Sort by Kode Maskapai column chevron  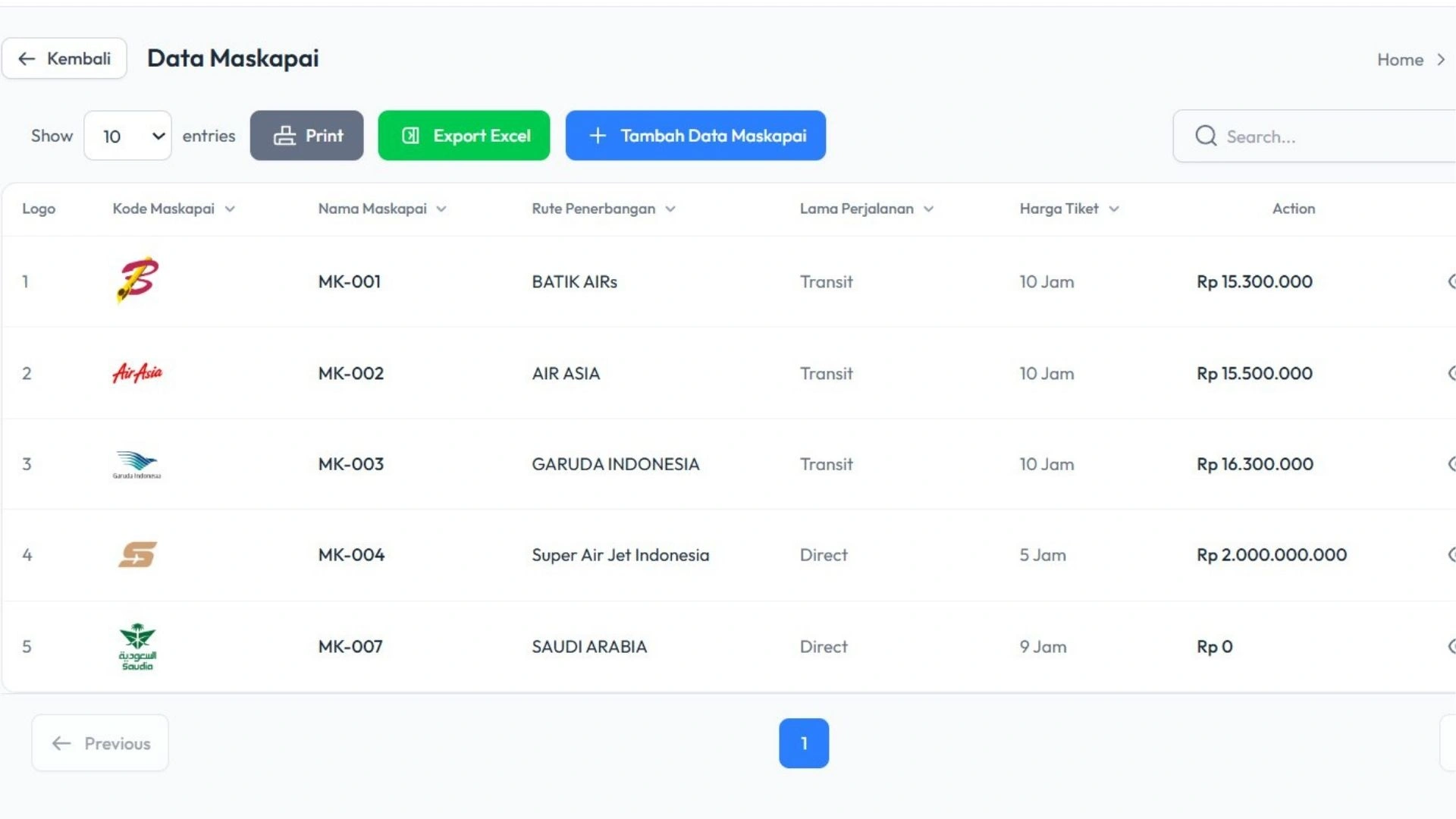pyautogui.click(x=230, y=209)
